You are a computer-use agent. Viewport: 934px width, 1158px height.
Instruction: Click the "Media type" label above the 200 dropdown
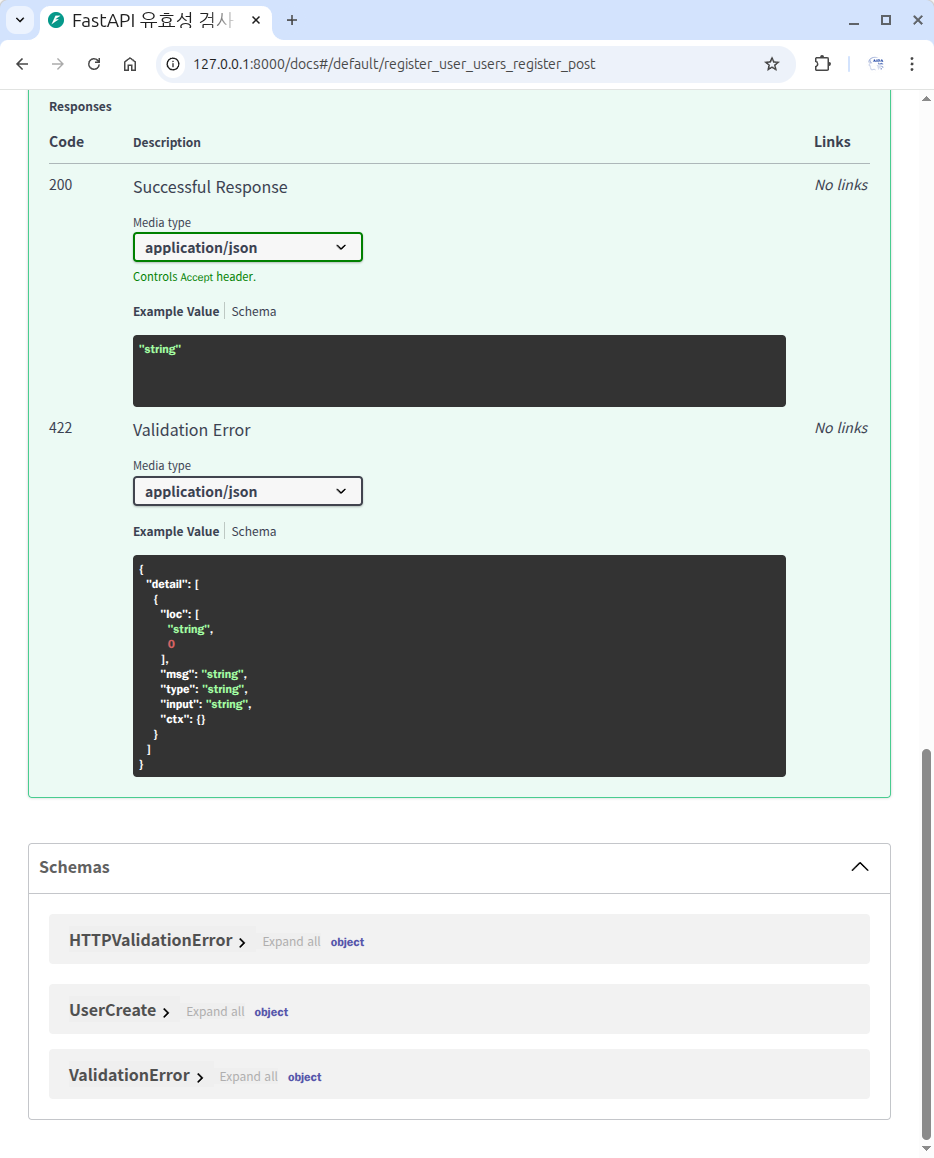162,223
